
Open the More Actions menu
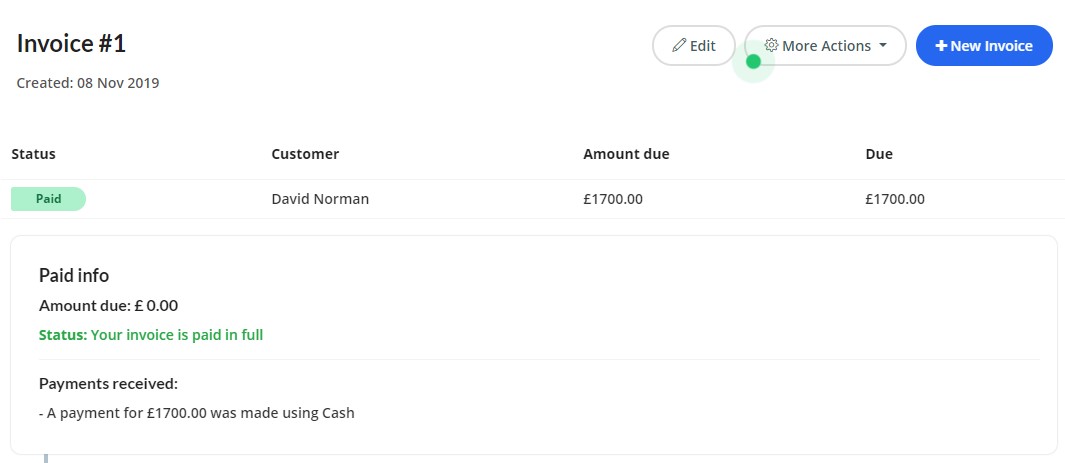click(826, 46)
